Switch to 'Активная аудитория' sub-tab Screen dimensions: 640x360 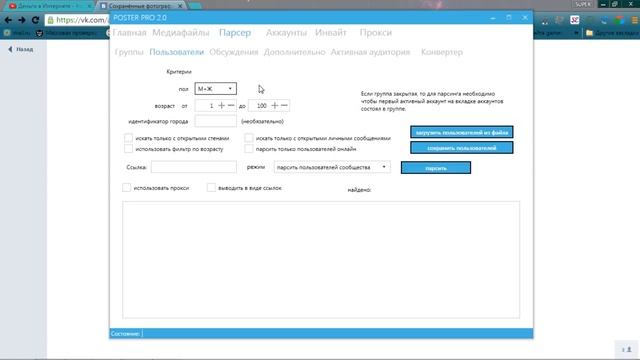tap(370, 52)
